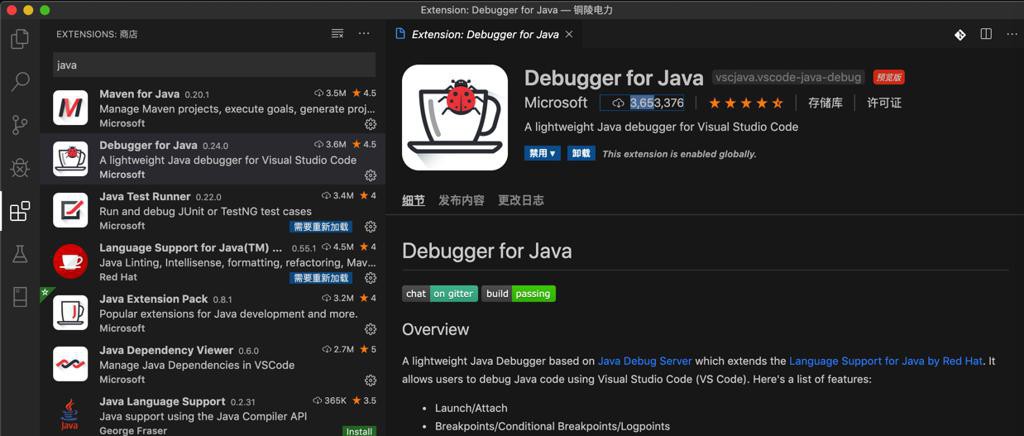This screenshot has height=436, width=1024.
Task: Open the Run and Debug view
Action: pos(20,168)
